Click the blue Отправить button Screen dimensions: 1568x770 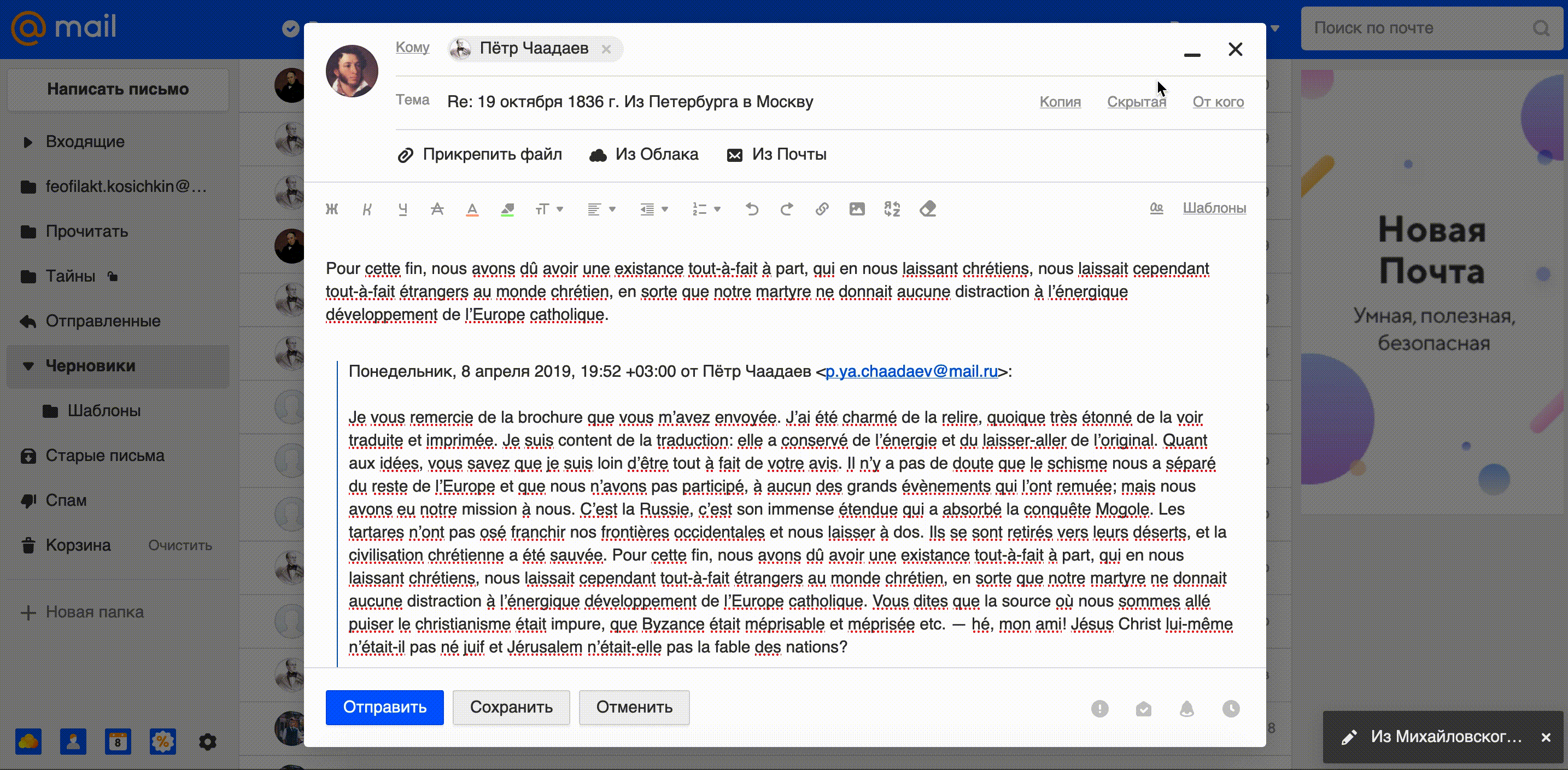click(x=384, y=707)
